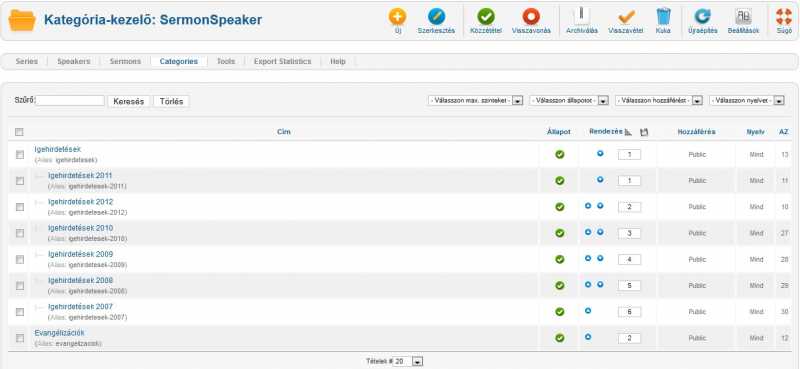
Task: Check the Igehirdetések 2009 checkbox
Action: (20, 259)
